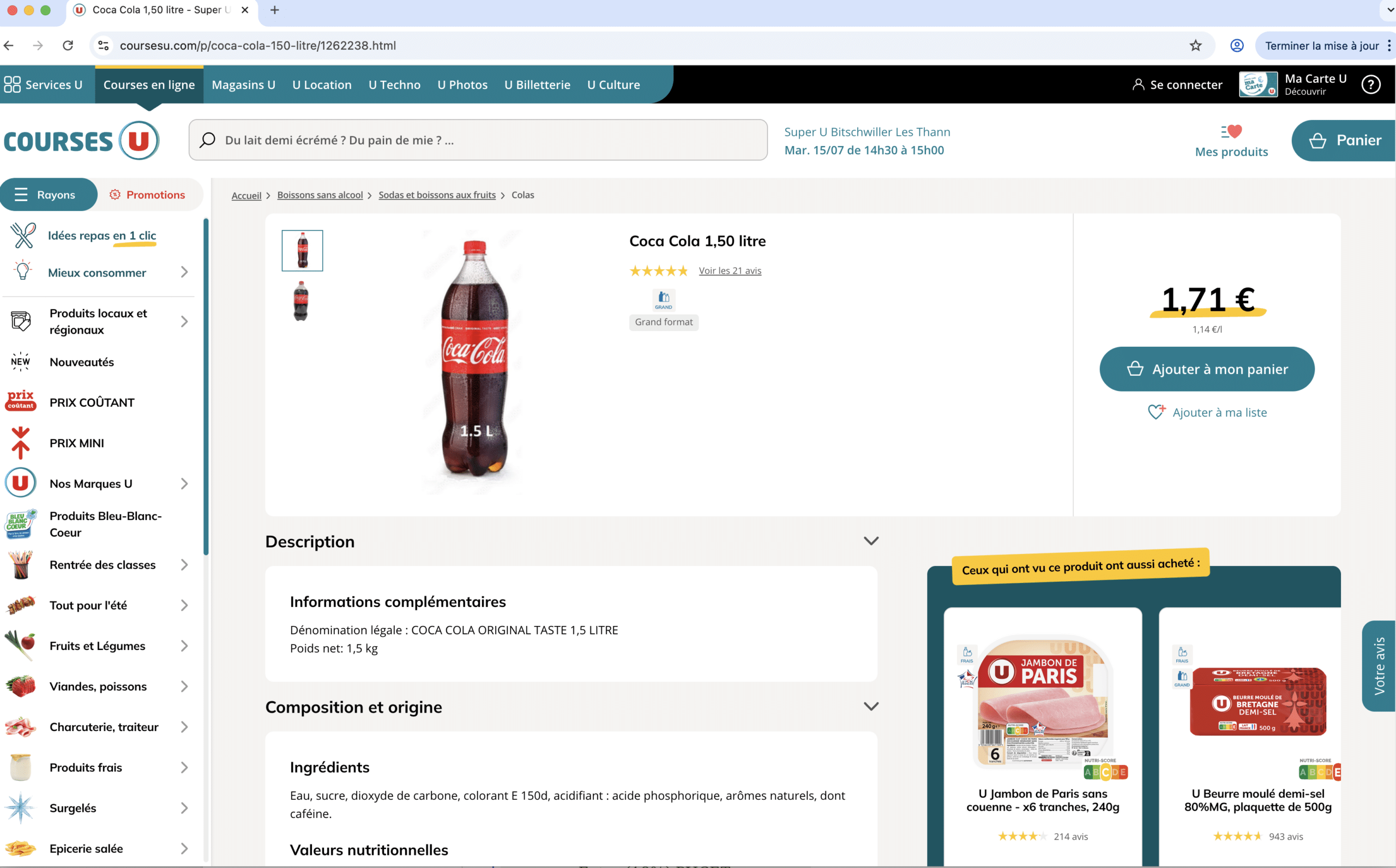The width and height of the screenshot is (1396, 868).
Task: Expand Produits locaux et régionaux chevron
Action: [184, 322]
